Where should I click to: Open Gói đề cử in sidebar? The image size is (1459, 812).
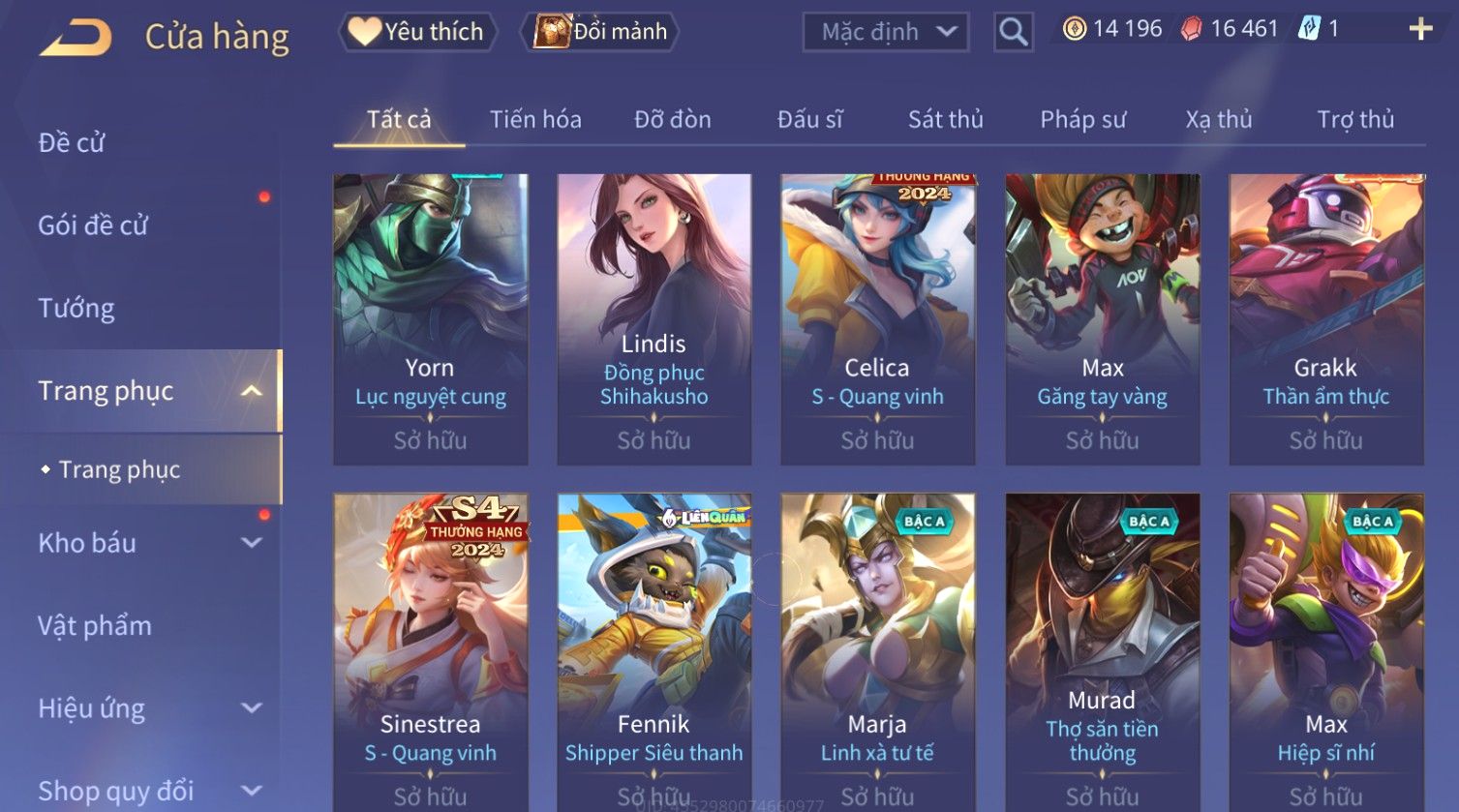[93, 226]
